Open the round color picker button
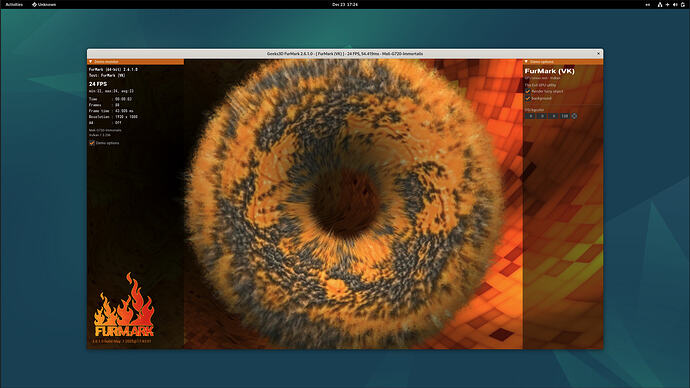Viewport: 690px width, 388px height. [x=574, y=116]
